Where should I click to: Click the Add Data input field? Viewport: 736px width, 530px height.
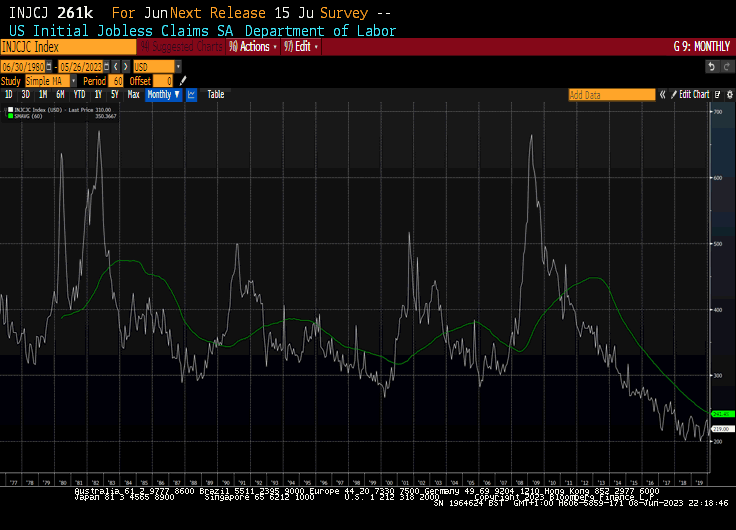click(x=611, y=94)
